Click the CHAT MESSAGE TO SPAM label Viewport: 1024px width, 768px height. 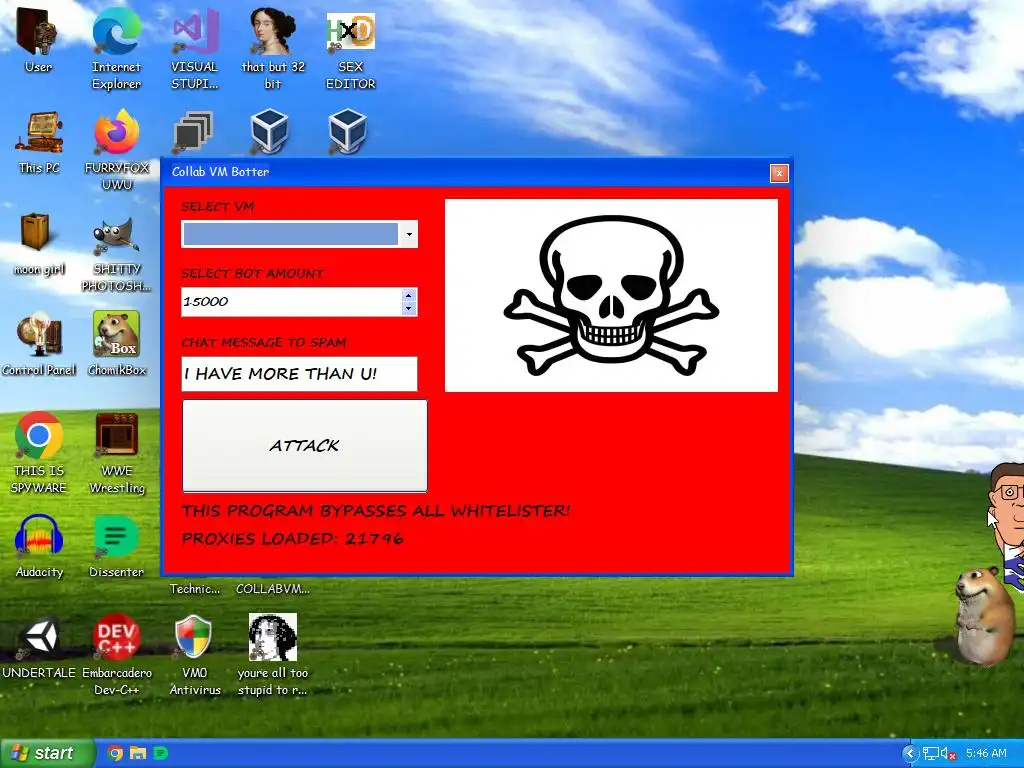pyautogui.click(x=264, y=342)
